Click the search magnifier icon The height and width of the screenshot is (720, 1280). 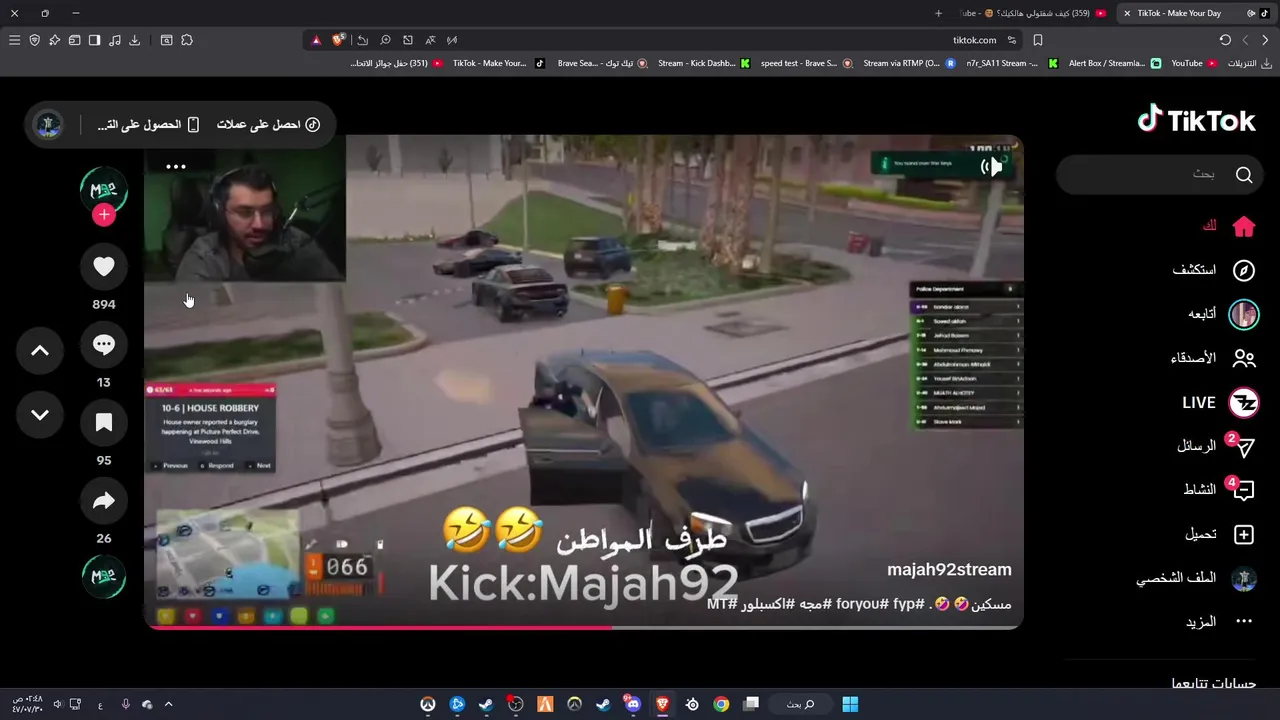pyautogui.click(x=1244, y=175)
